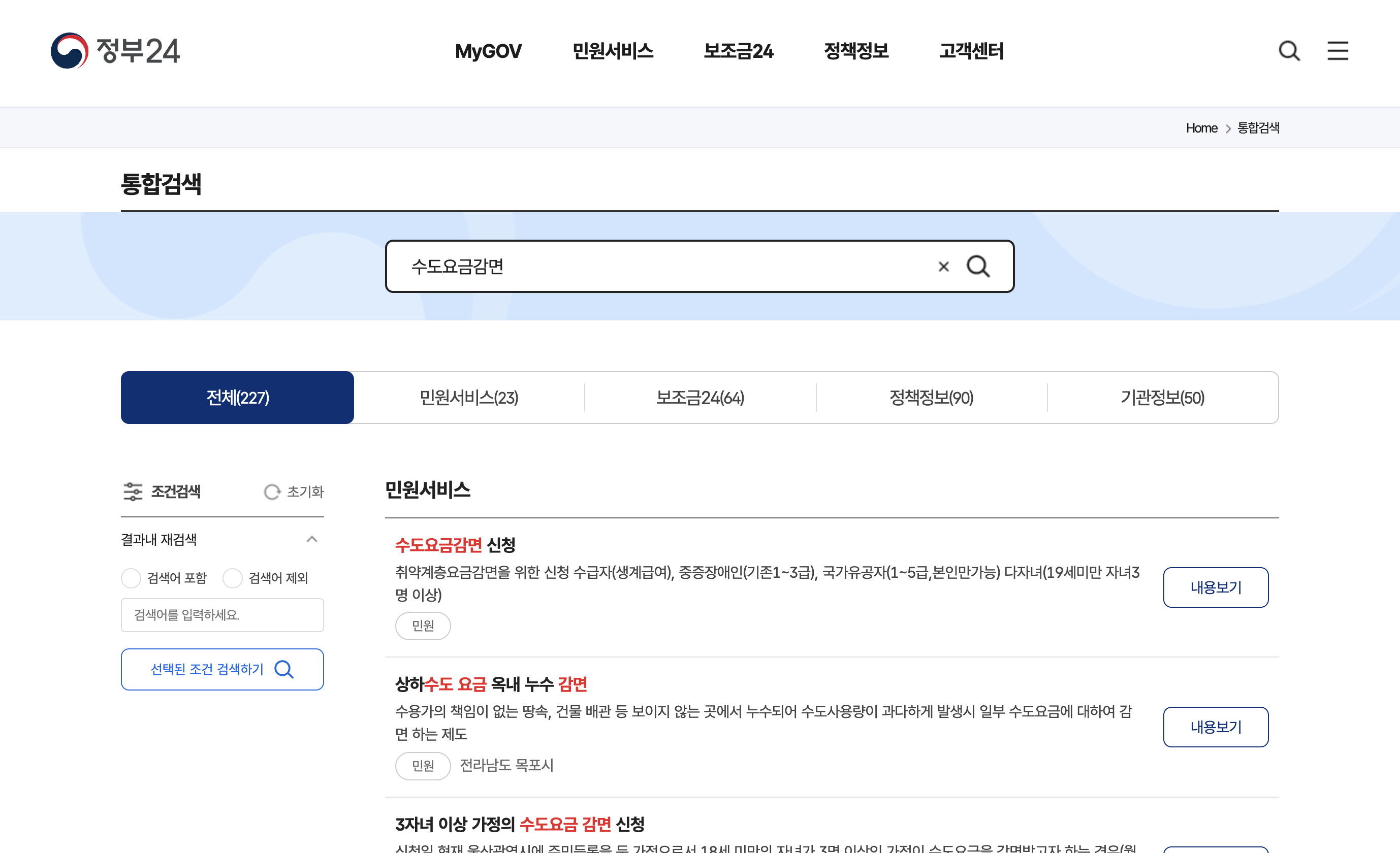Viewport: 1400px width, 853px height.
Task: Collapse the 결과내 재검색 section
Action: click(x=312, y=539)
